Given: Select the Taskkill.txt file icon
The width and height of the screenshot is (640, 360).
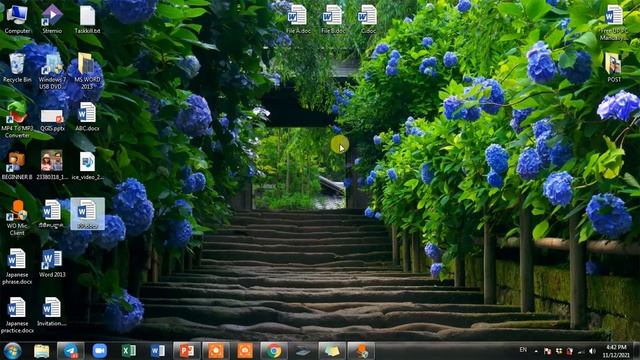Looking at the screenshot, I should coord(87,19).
